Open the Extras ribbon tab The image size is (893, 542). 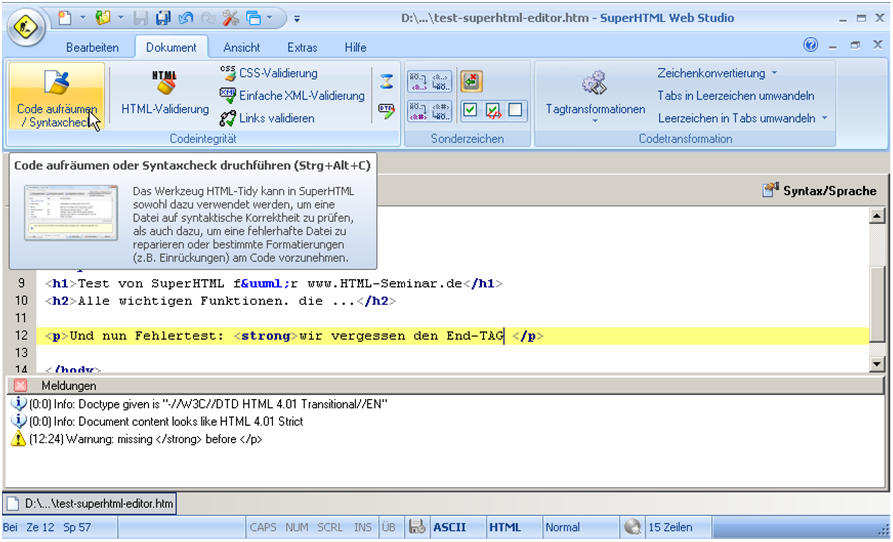pyautogui.click(x=302, y=48)
